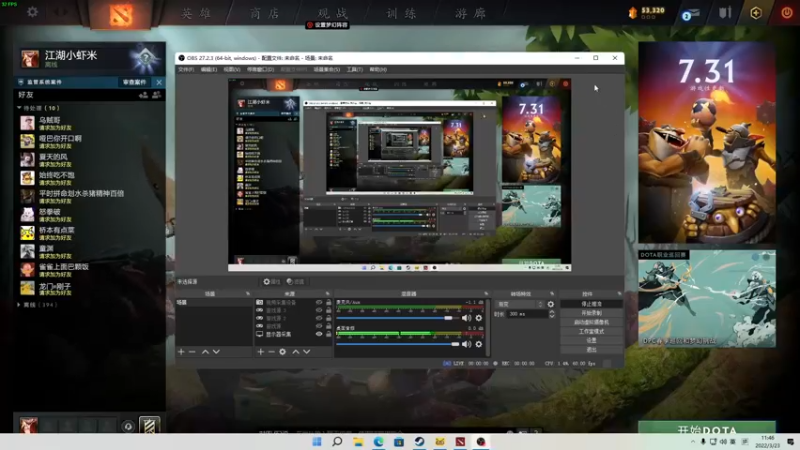
Task: Open OBS 帮助(H) help menu
Action: [x=378, y=69]
